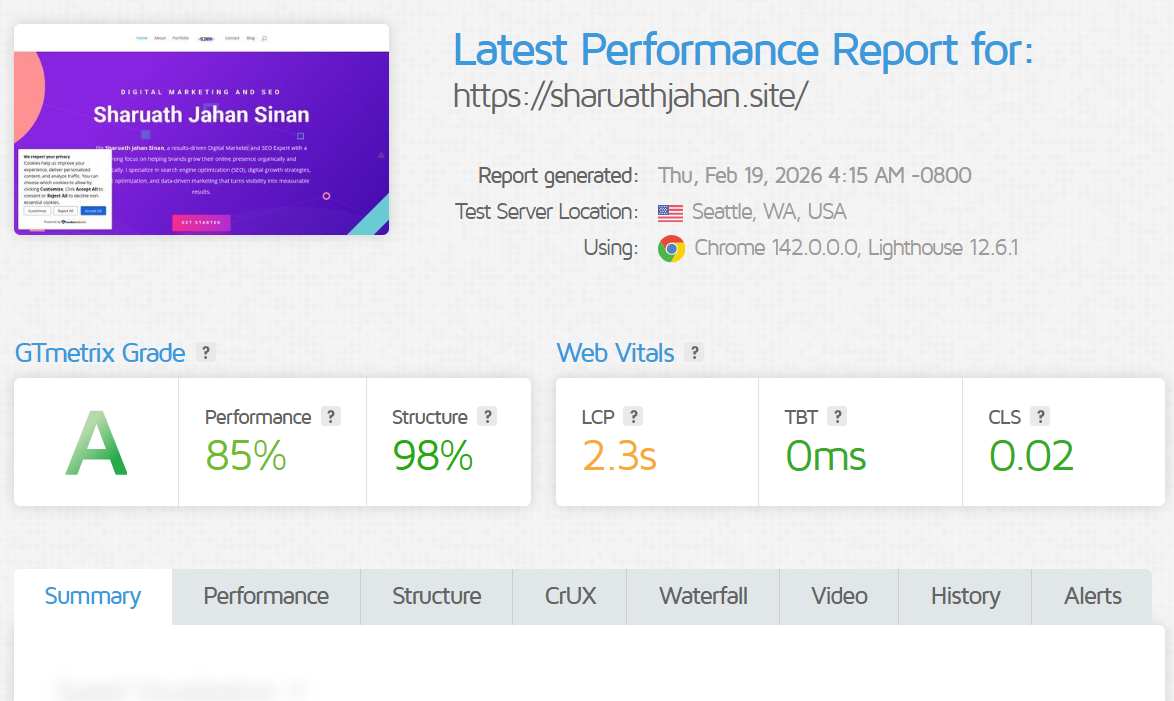The height and width of the screenshot is (701, 1174).
Task: Click the CLS help question mark
Action: 1040,417
